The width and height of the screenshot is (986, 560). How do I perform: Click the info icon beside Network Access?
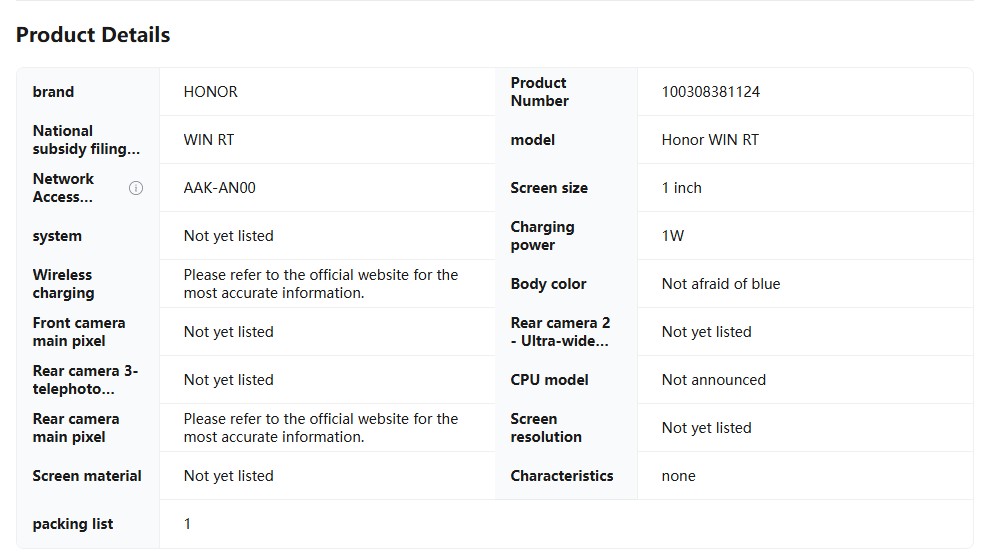136,188
